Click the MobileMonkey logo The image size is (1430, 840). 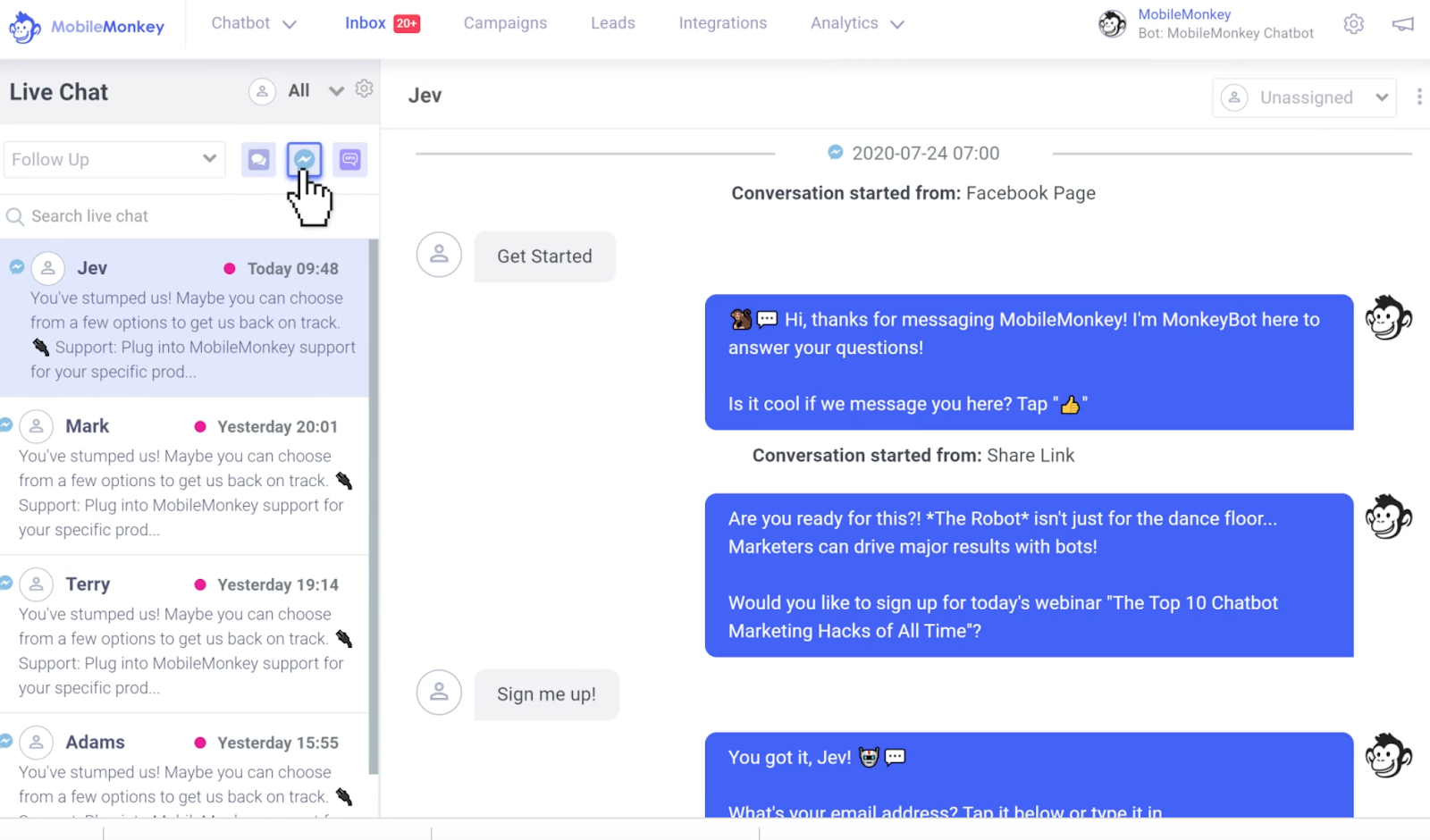[87, 27]
